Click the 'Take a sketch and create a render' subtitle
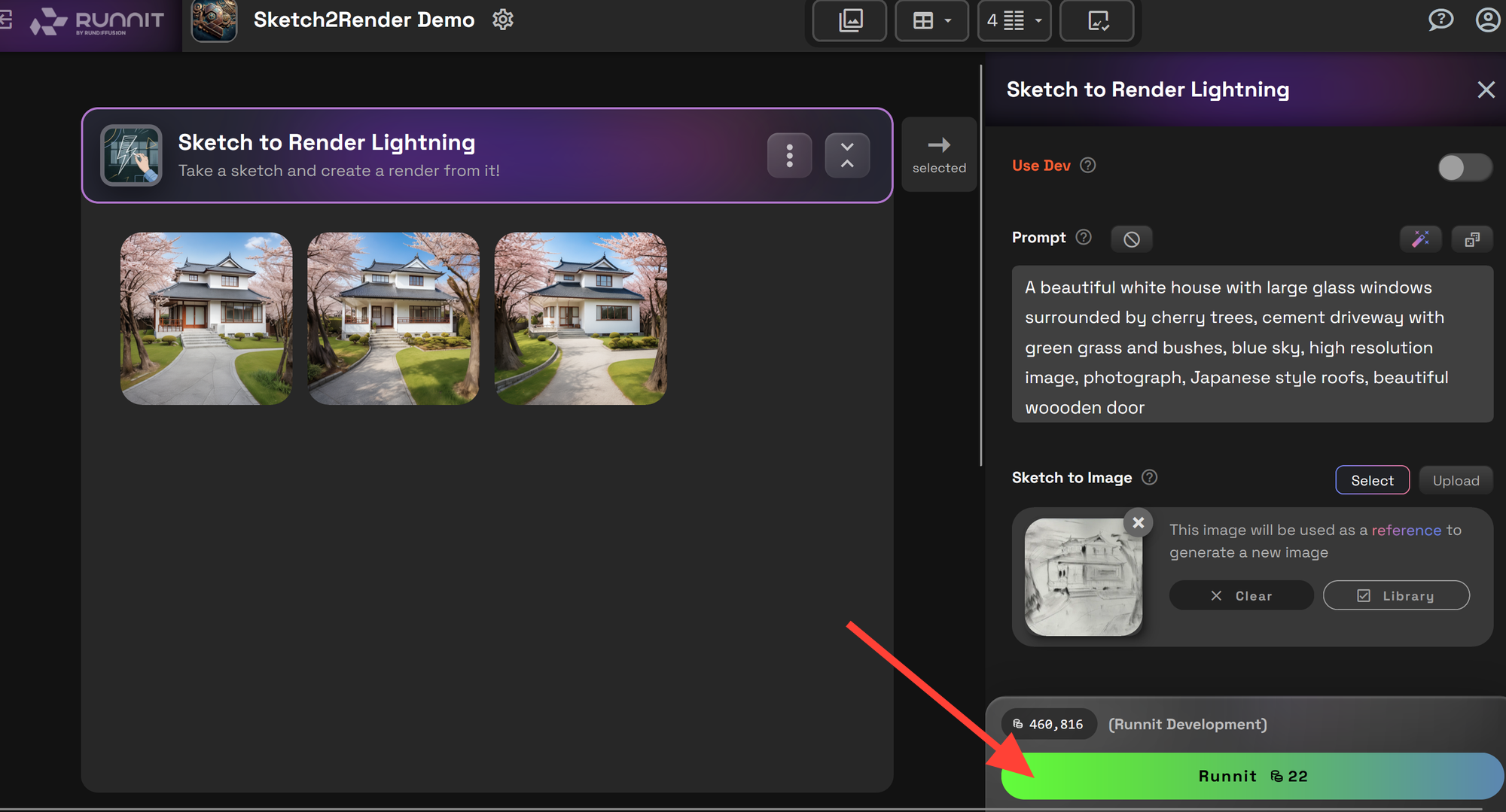The height and width of the screenshot is (812, 1506). click(x=339, y=171)
